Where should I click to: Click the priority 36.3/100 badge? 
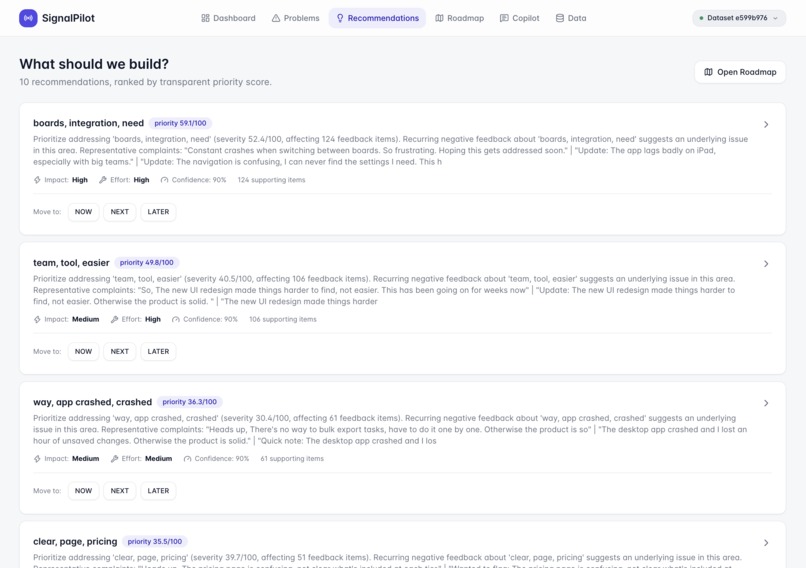[x=190, y=402]
